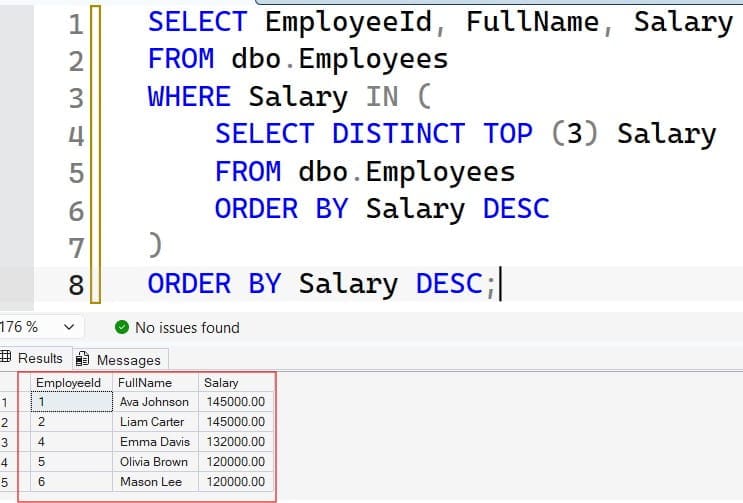The width and height of the screenshot is (743, 503).
Task: Select the EmployeeId cell for Liam Carter
Action: coord(72,422)
